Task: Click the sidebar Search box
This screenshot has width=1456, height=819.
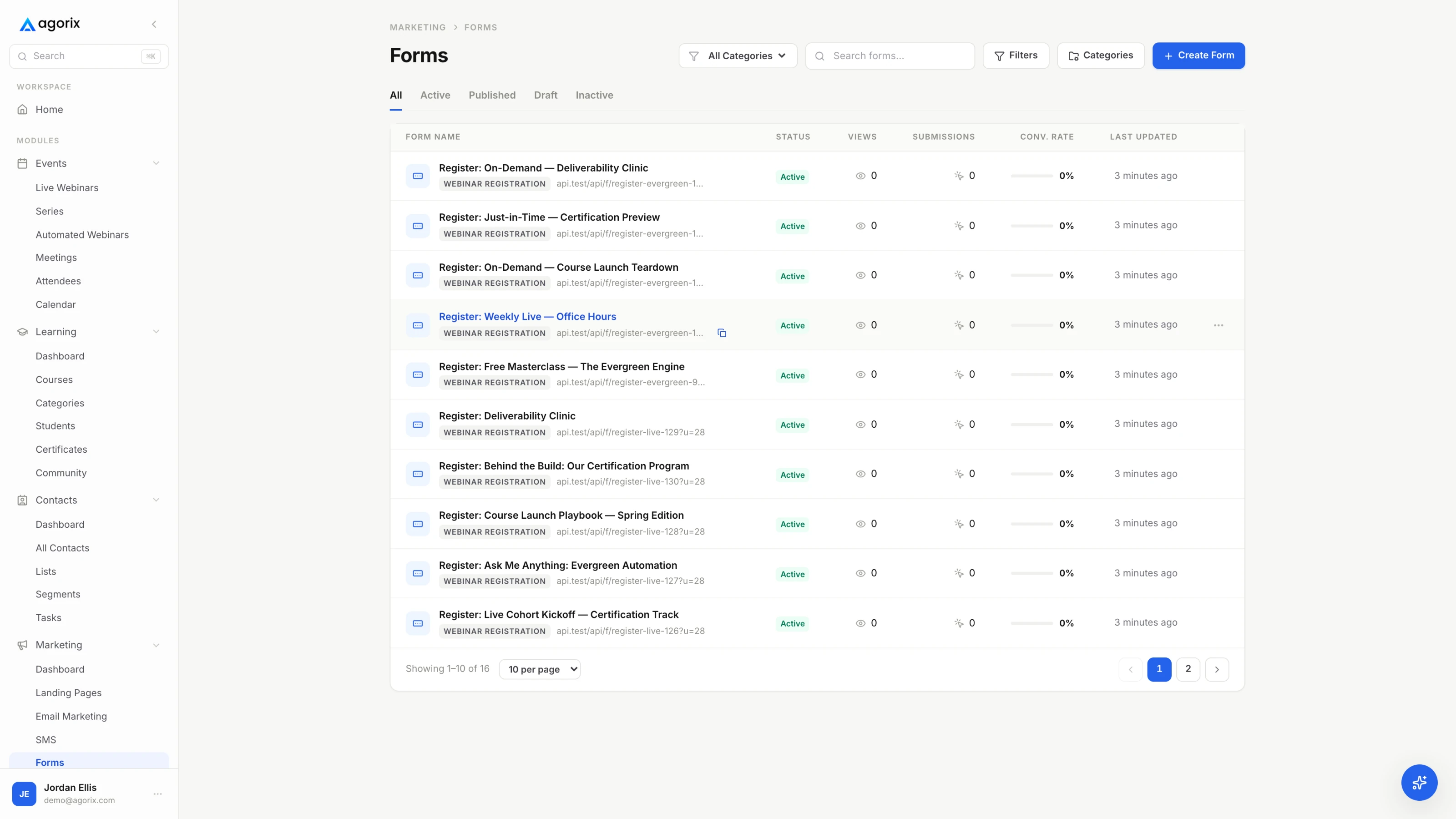Action: click(89, 56)
